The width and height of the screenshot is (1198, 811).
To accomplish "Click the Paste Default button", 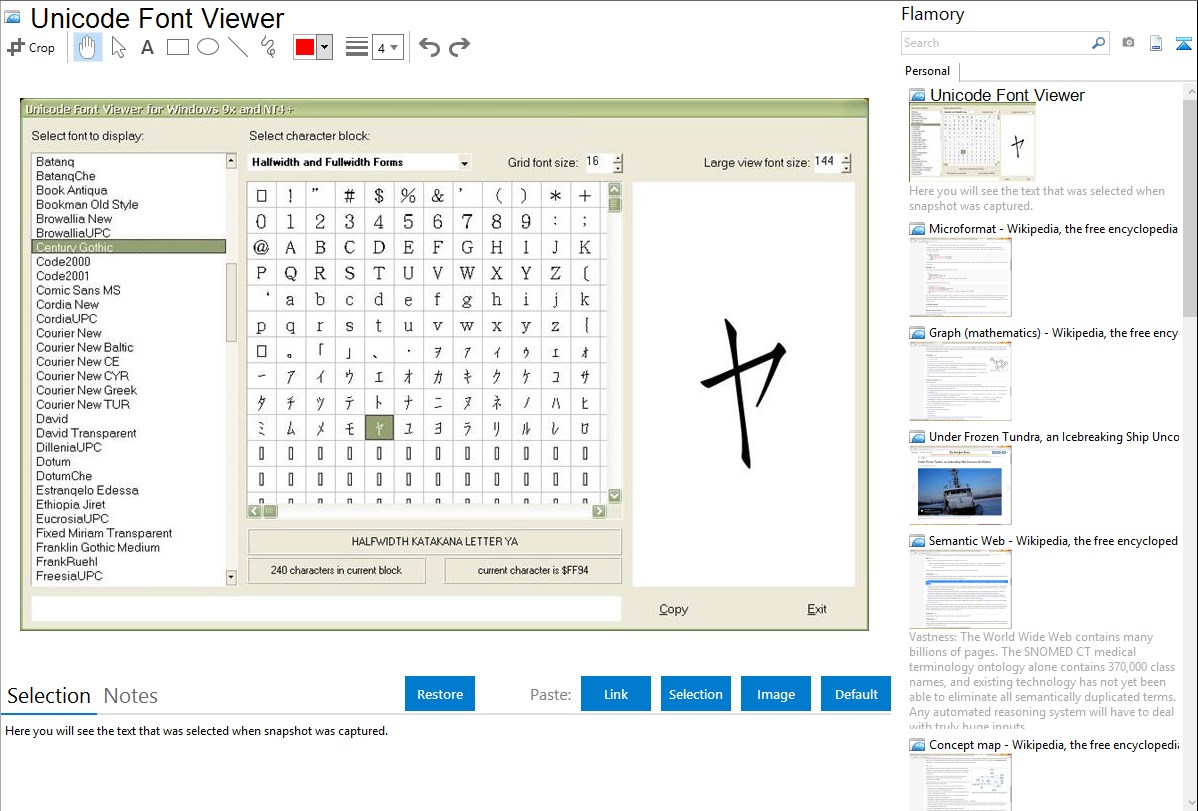I will tap(856, 694).
